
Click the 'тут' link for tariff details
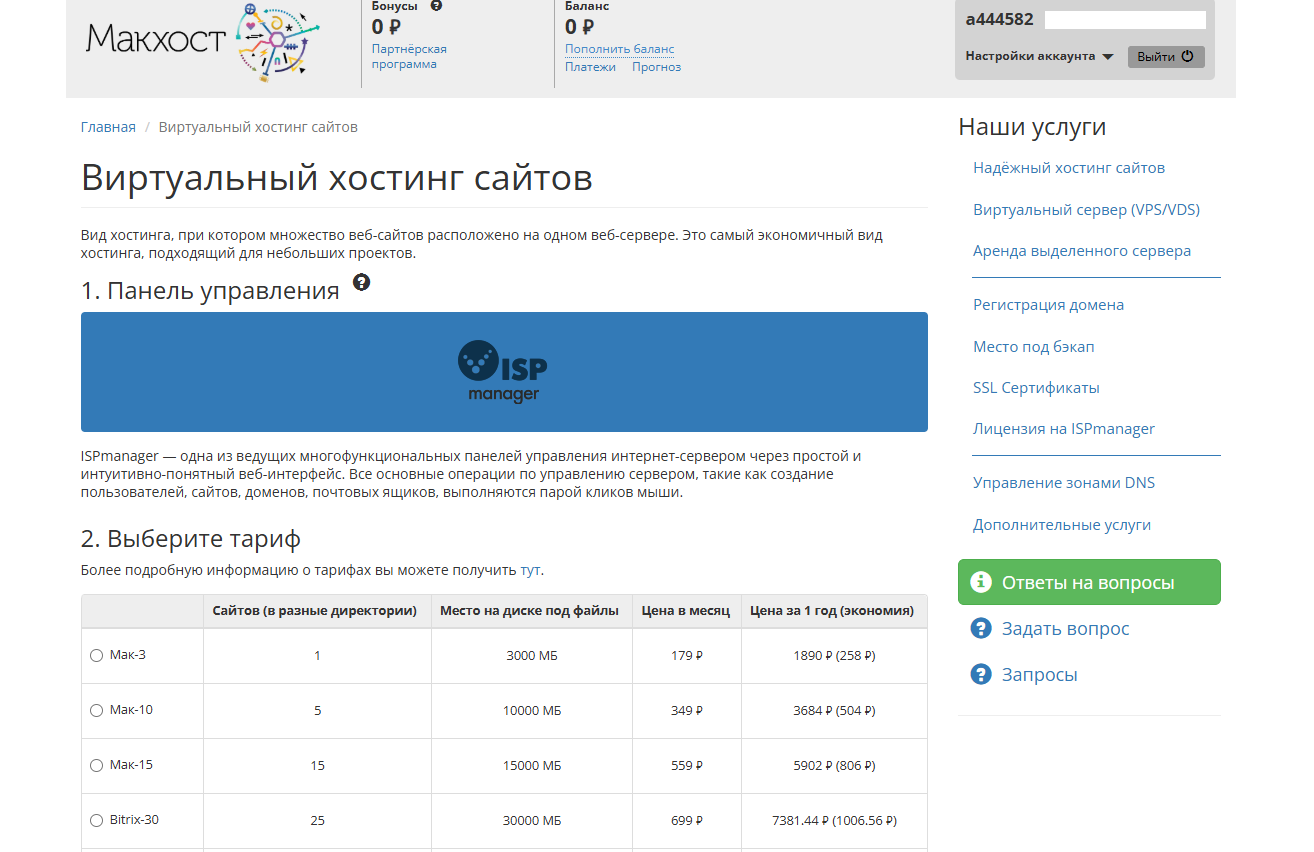[530, 570]
